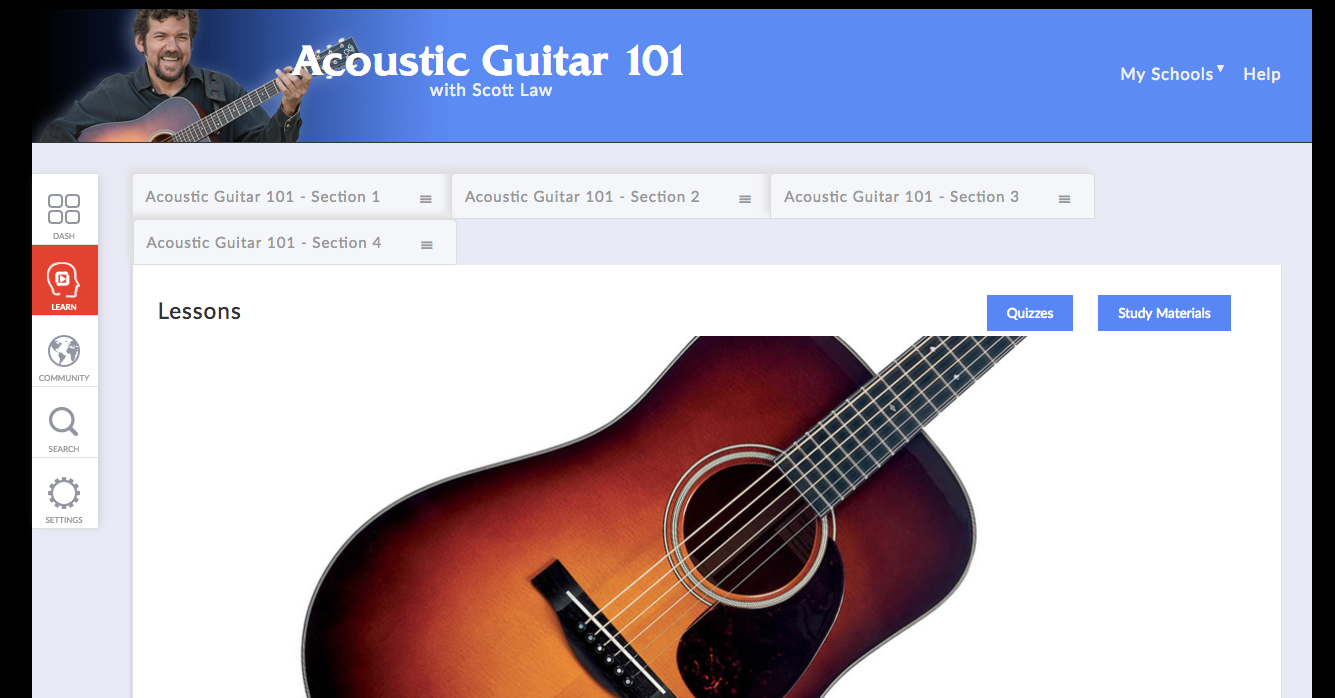This screenshot has height=698, width=1335.
Task: Click the Quizzes button
Action: click(x=1030, y=313)
